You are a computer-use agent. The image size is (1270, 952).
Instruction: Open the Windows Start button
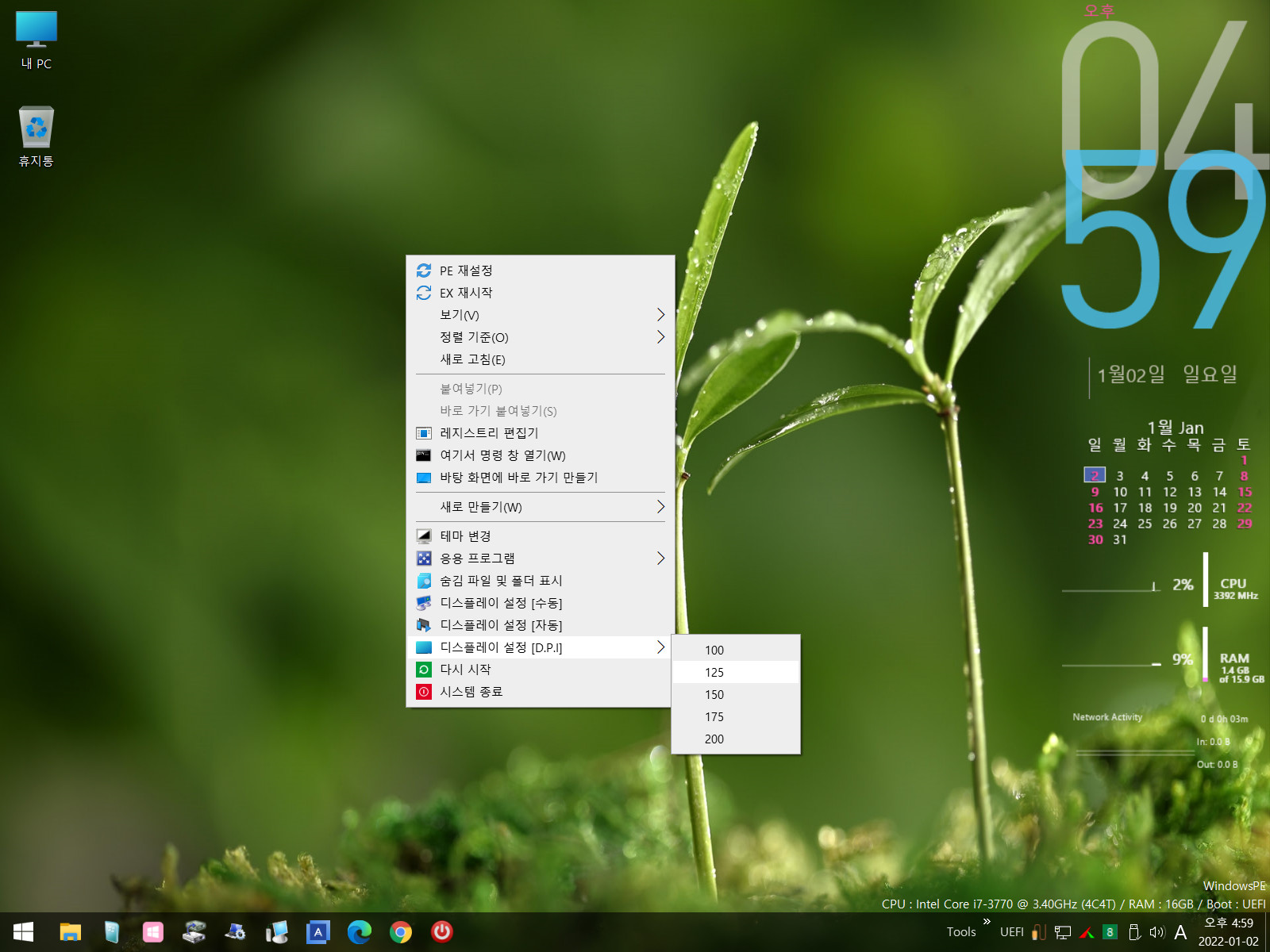(x=23, y=932)
